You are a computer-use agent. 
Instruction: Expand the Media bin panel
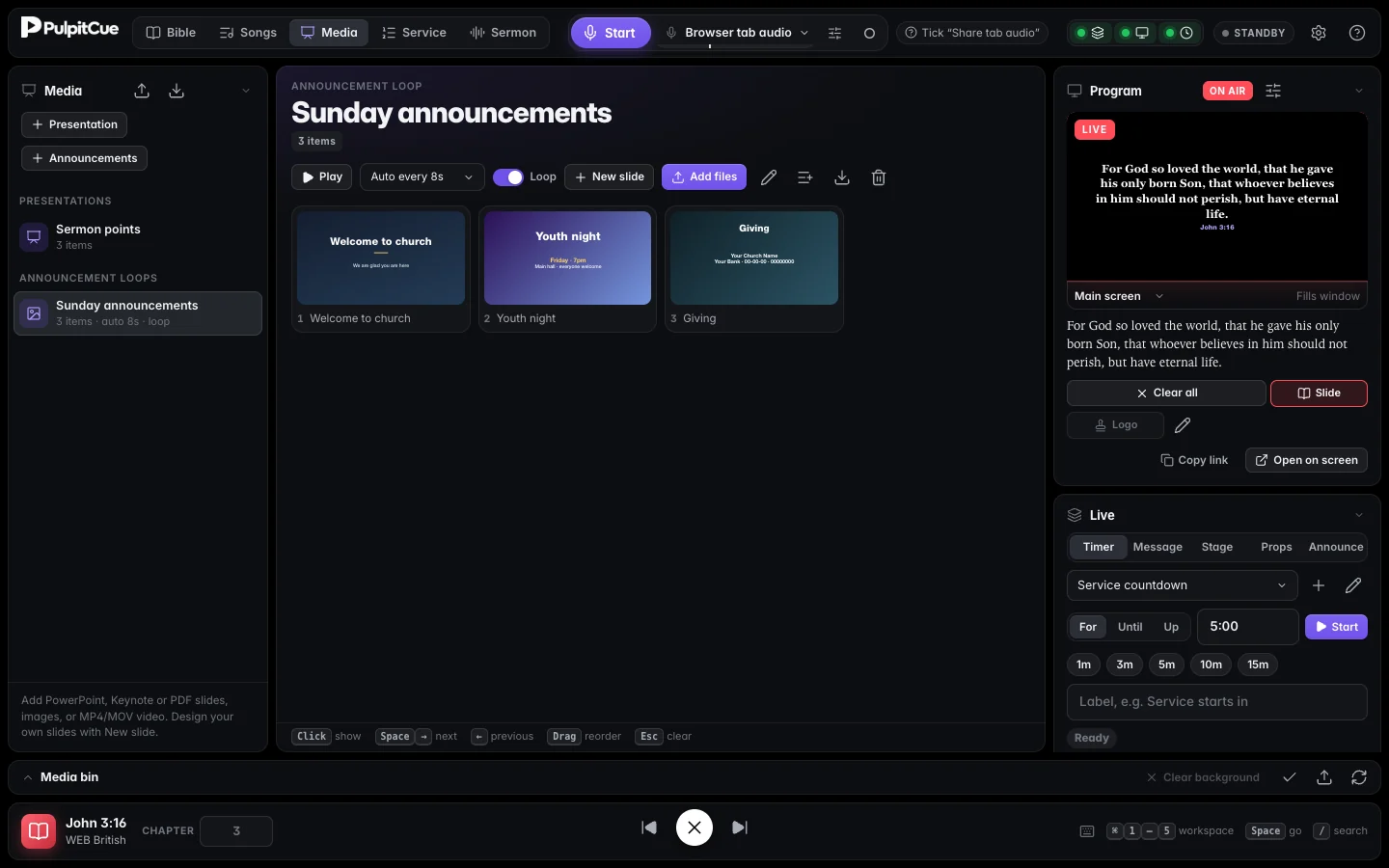tap(29, 777)
